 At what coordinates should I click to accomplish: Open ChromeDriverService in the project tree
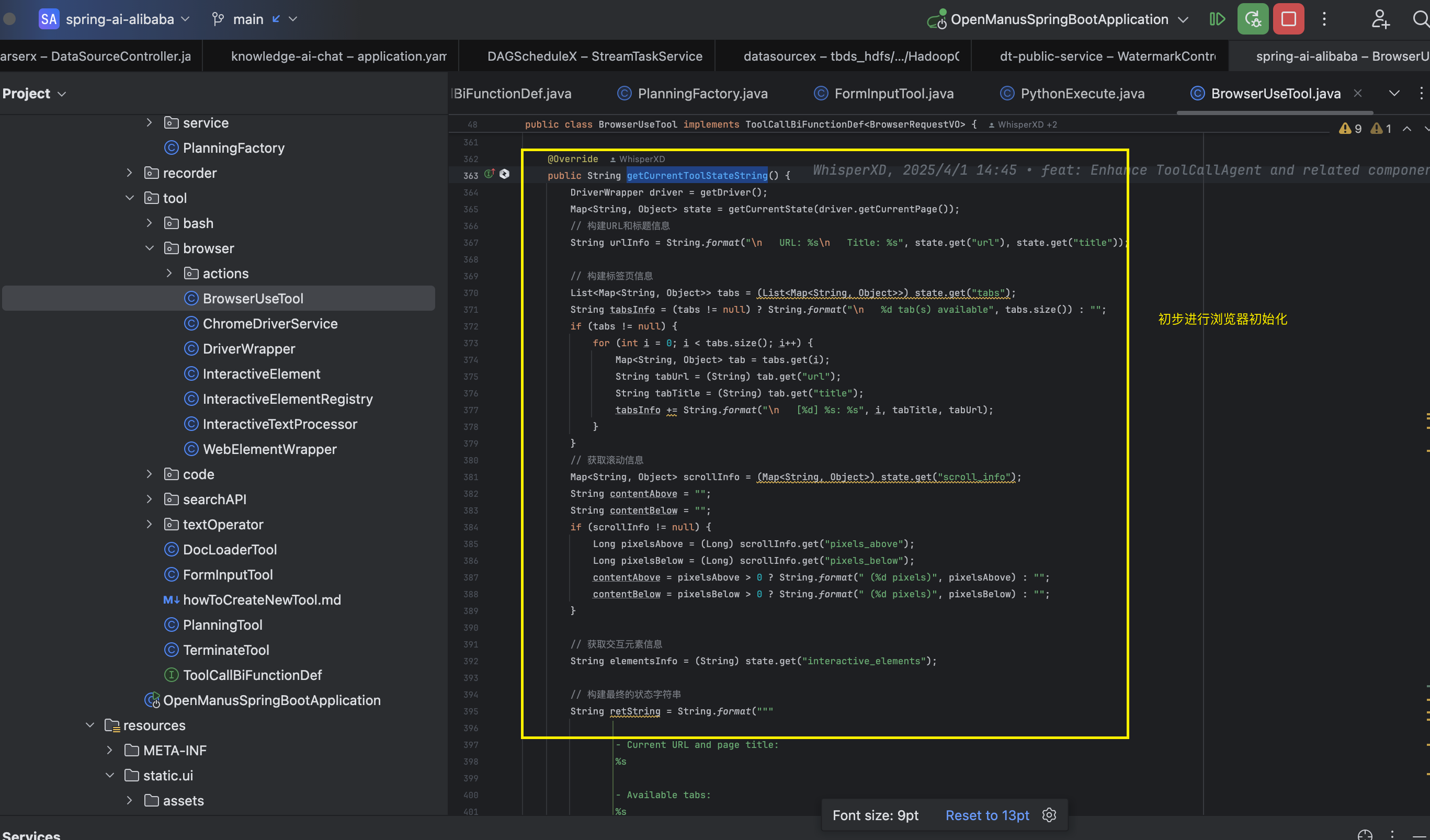coord(269,324)
